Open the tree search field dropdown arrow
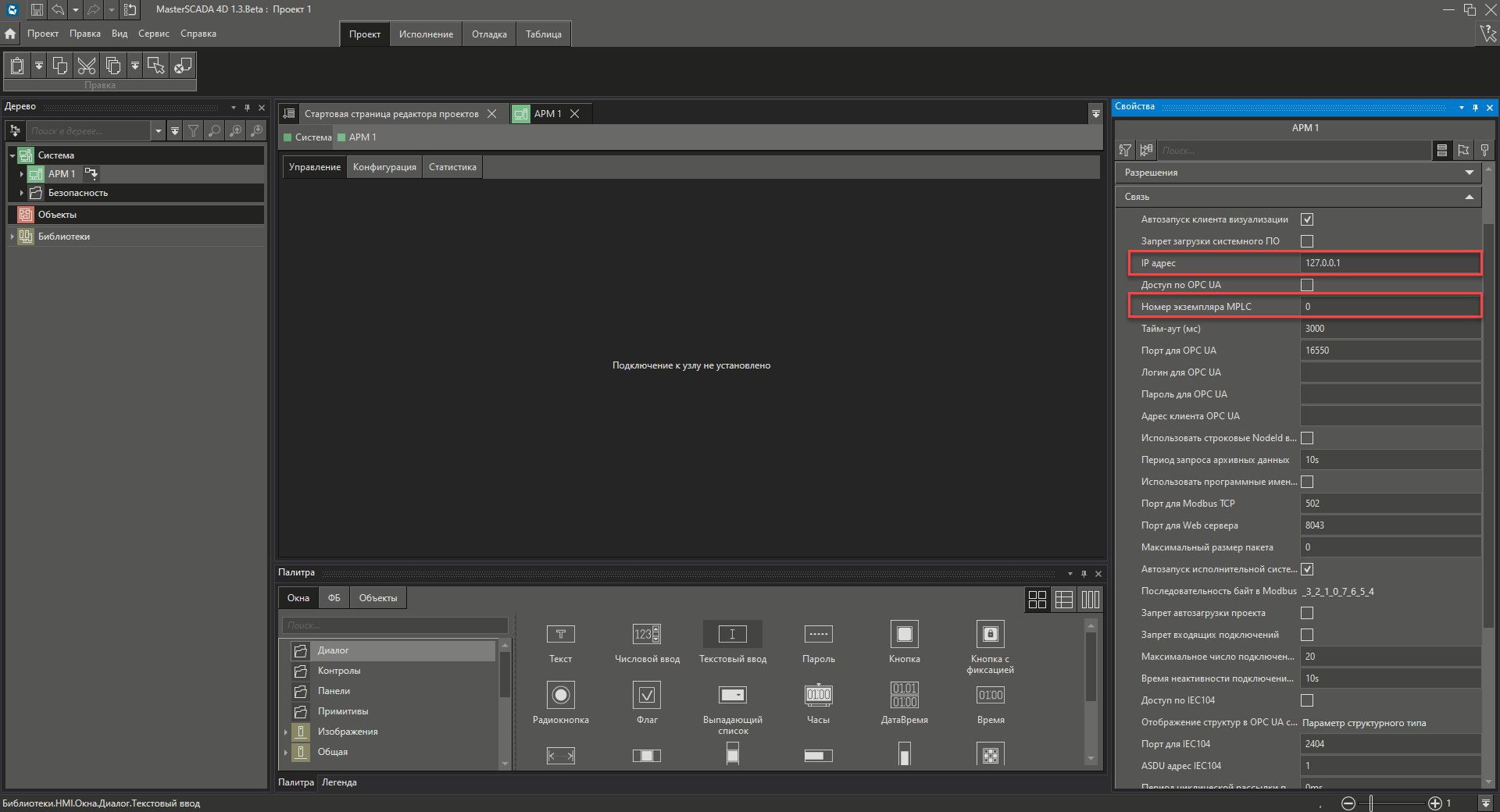1500x812 pixels. coord(159,131)
